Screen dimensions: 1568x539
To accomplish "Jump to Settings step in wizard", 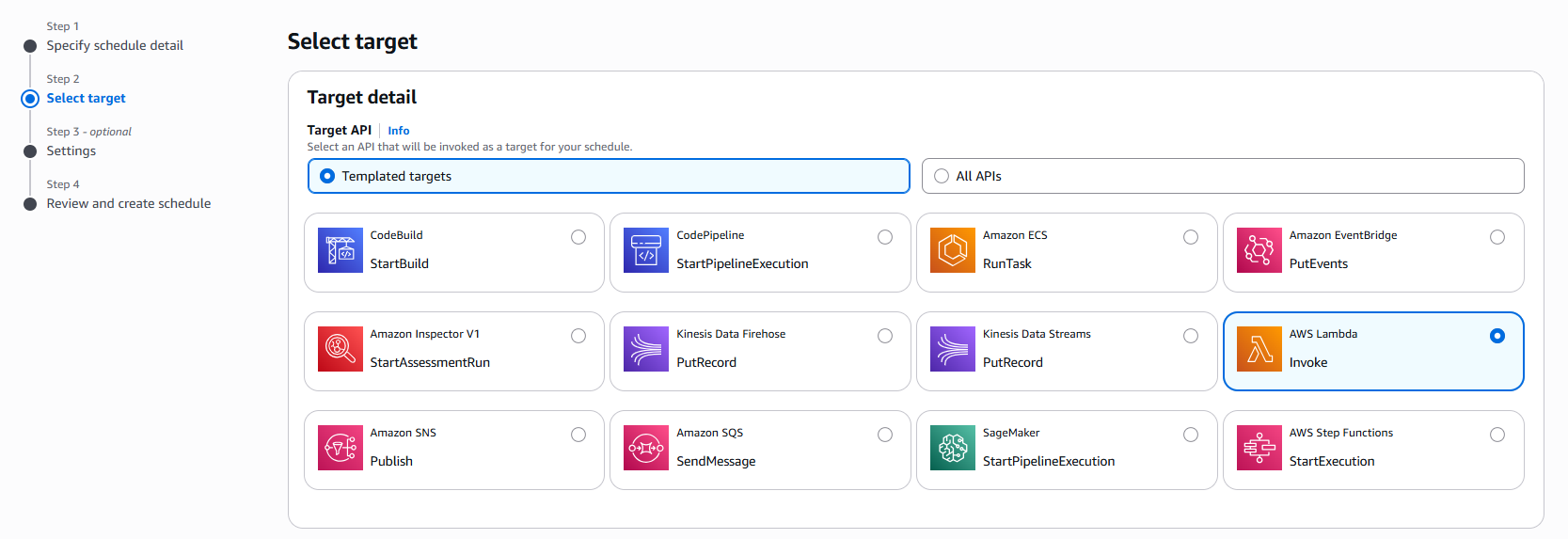I will click(71, 151).
